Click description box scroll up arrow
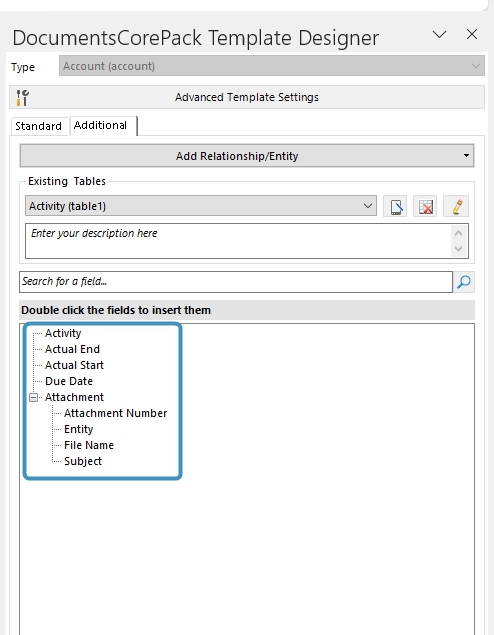The width and height of the screenshot is (494, 635). (x=458, y=233)
